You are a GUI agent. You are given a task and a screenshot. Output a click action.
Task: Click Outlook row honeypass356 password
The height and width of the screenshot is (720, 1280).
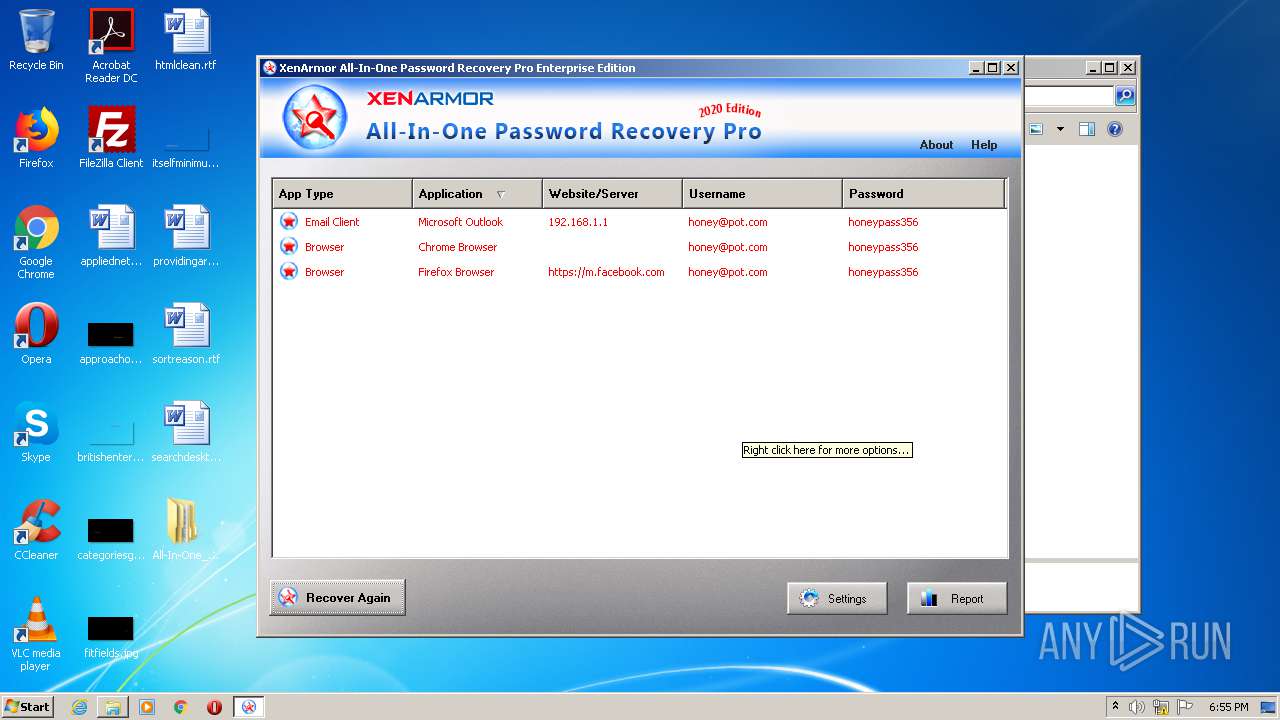coord(883,222)
